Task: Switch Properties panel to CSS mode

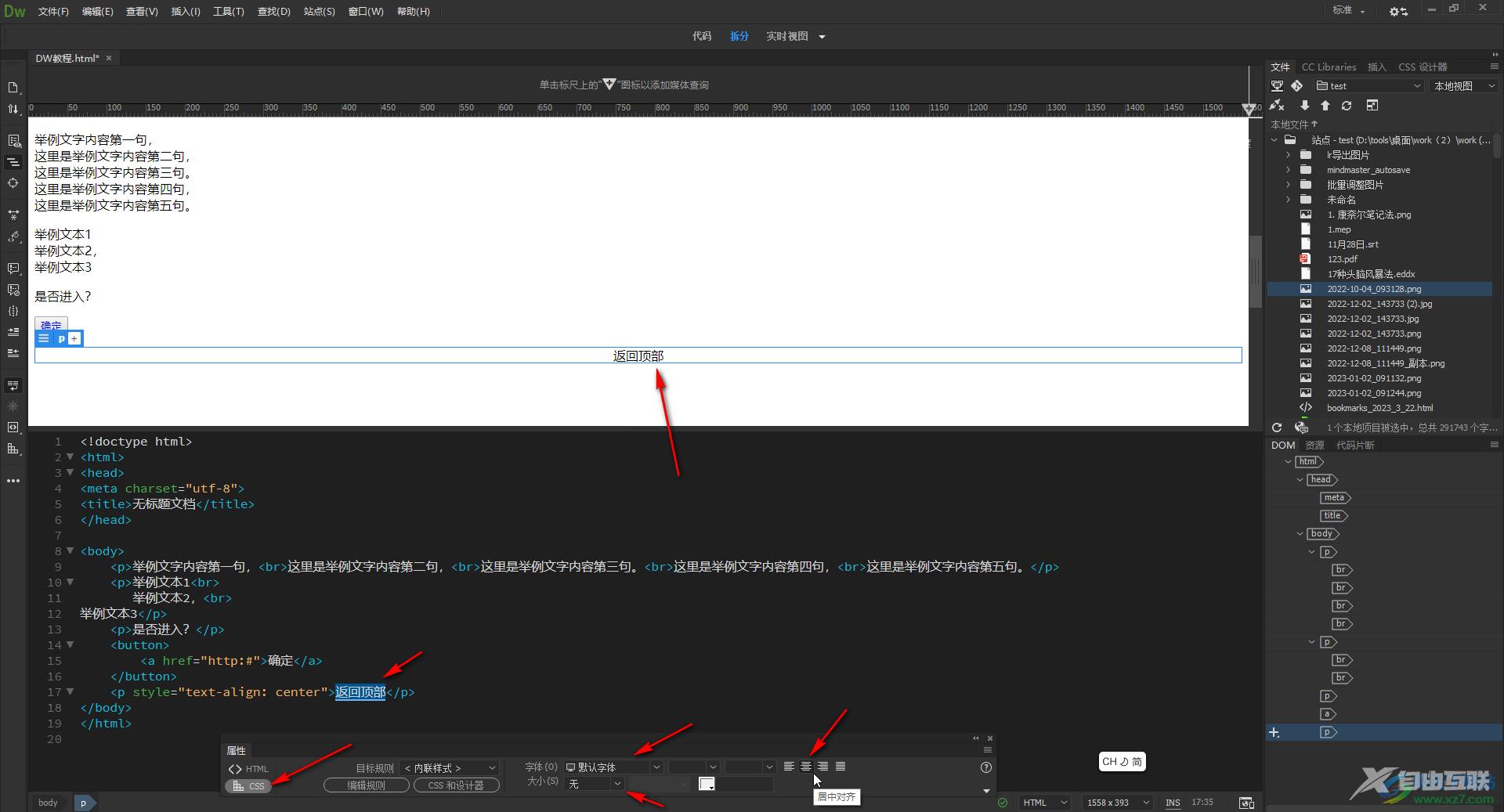Action: [x=248, y=786]
